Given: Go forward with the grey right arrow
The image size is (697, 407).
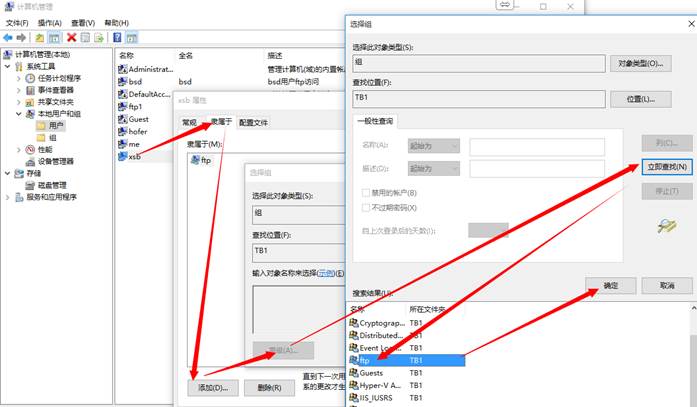Looking at the screenshot, I should tap(21, 38).
